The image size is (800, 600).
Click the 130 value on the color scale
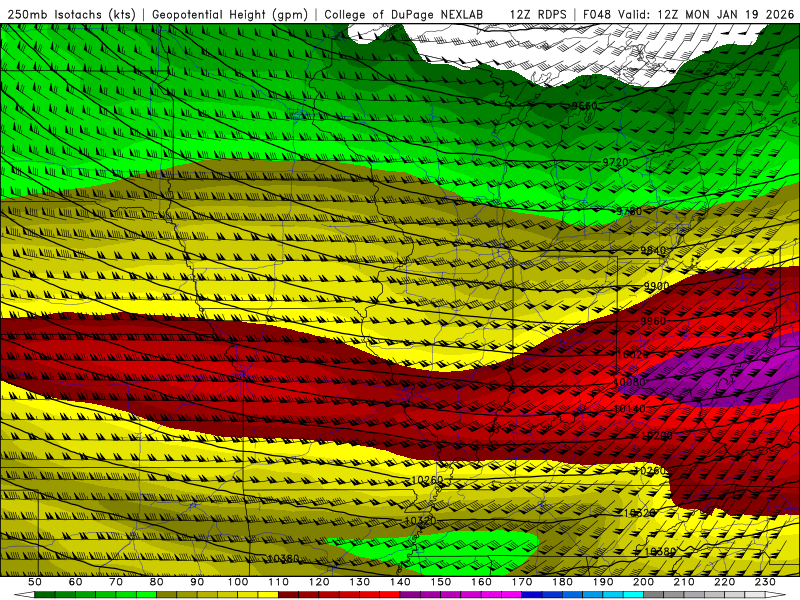(x=360, y=582)
